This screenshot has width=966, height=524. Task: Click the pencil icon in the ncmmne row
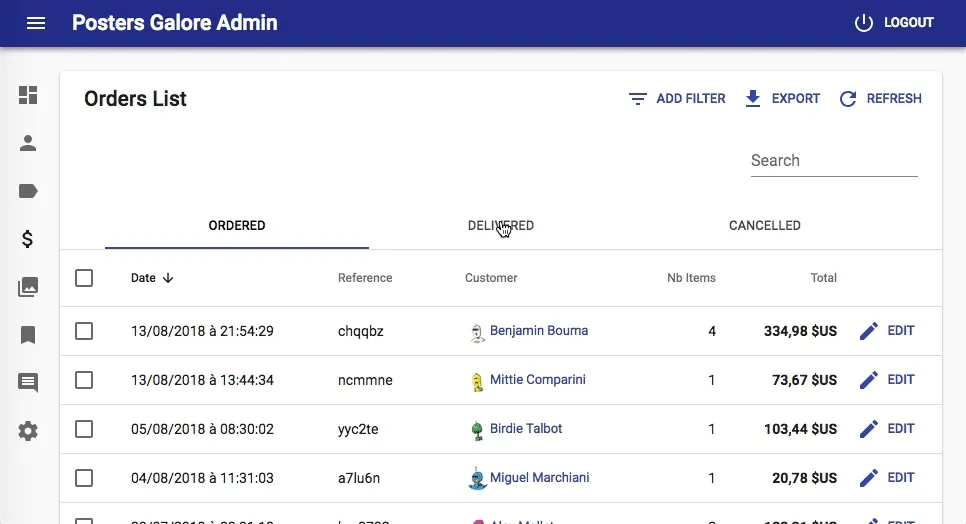[869, 380]
